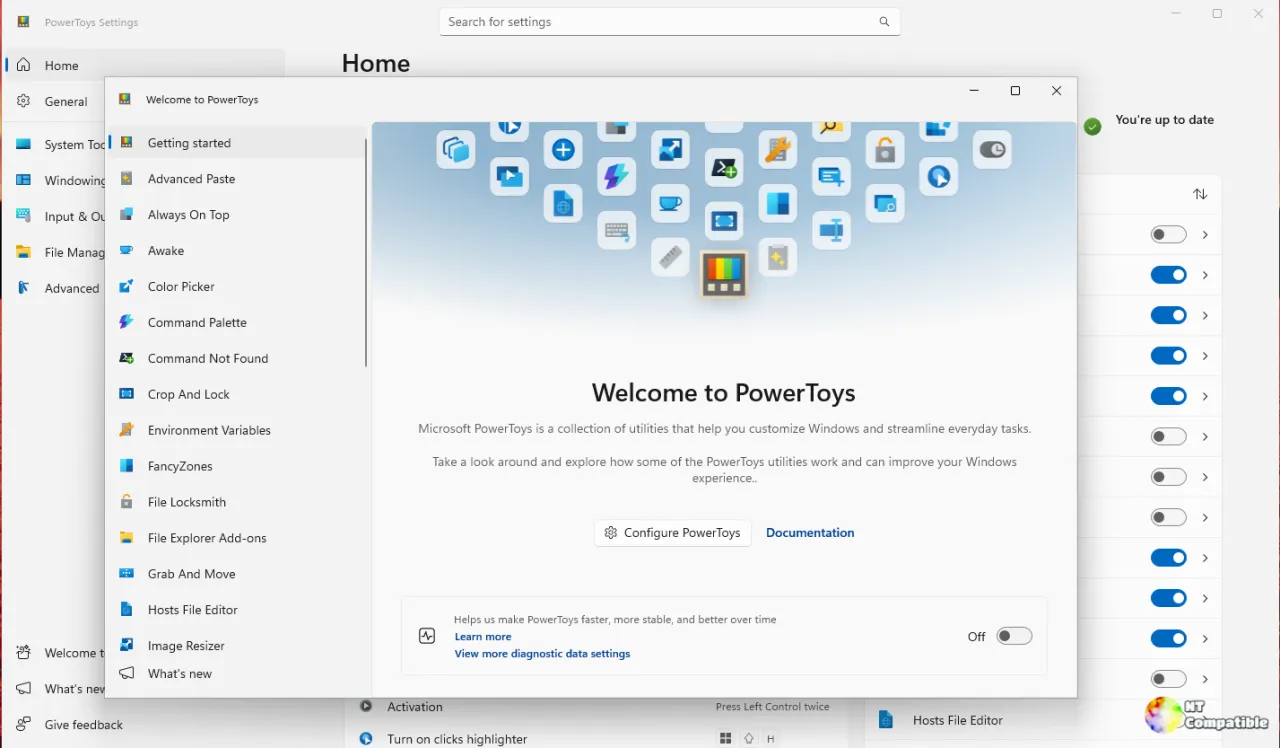
Task: Select the Color Picker icon
Action: pyautogui.click(x=126, y=287)
